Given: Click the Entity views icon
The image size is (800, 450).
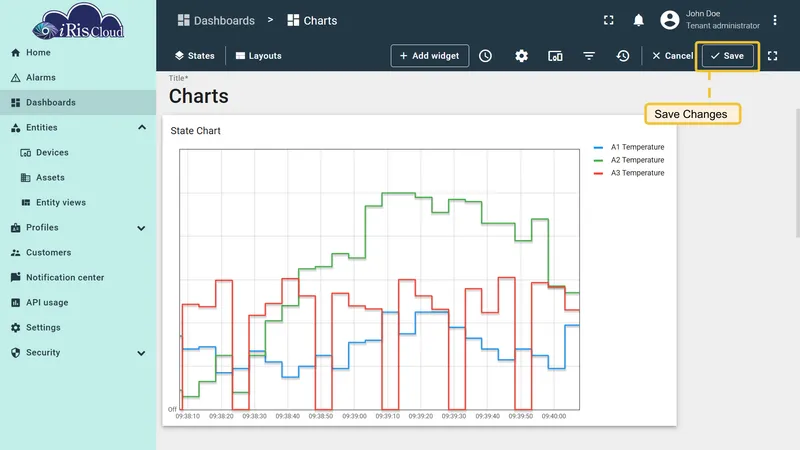Looking at the screenshot, I should pos(26,203).
